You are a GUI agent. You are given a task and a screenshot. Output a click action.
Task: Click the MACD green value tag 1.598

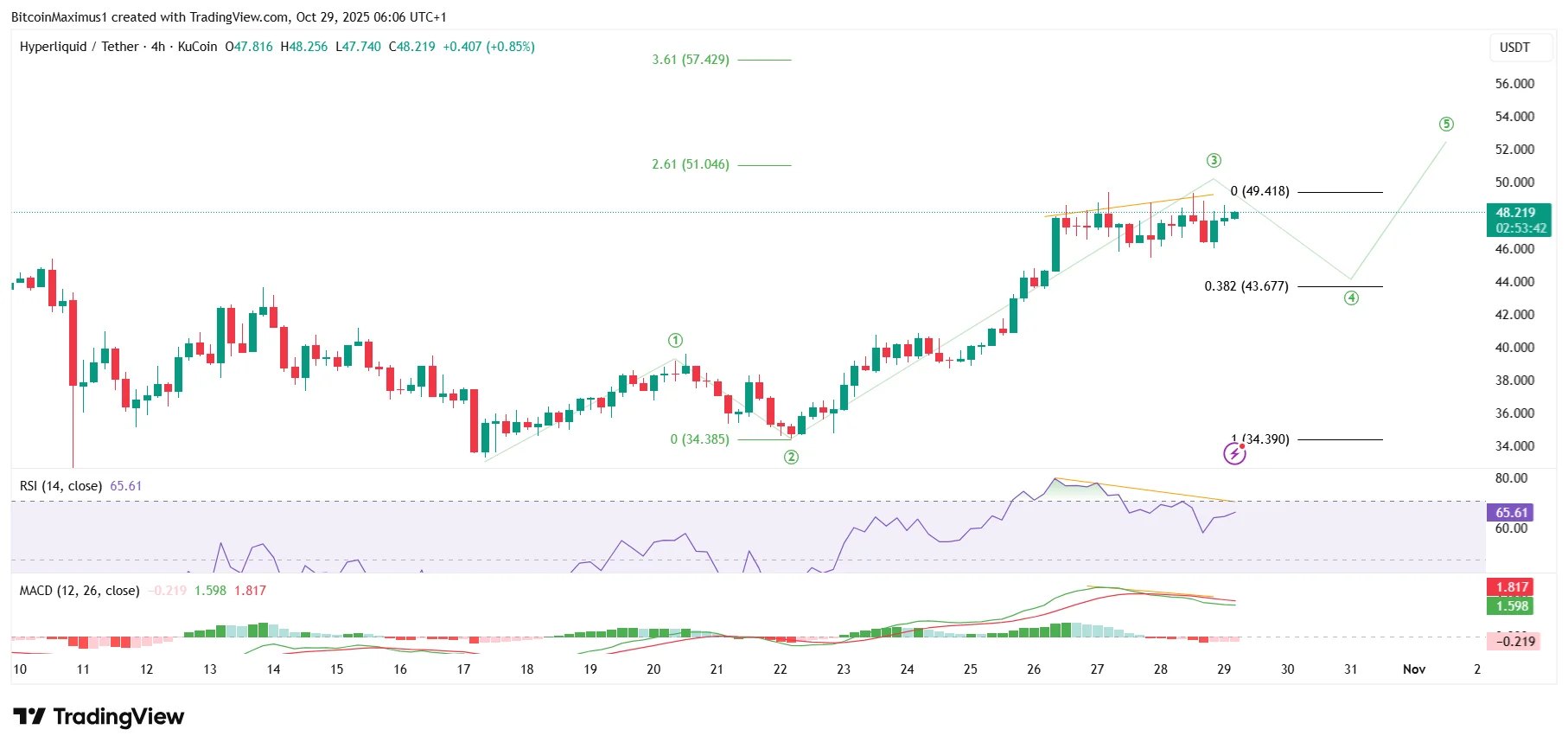(x=1511, y=606)
